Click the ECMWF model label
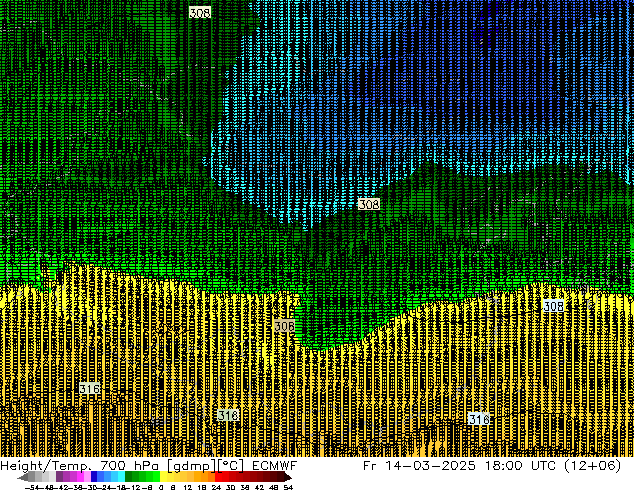This screenshot has height=490, width=634. (273, 466)
